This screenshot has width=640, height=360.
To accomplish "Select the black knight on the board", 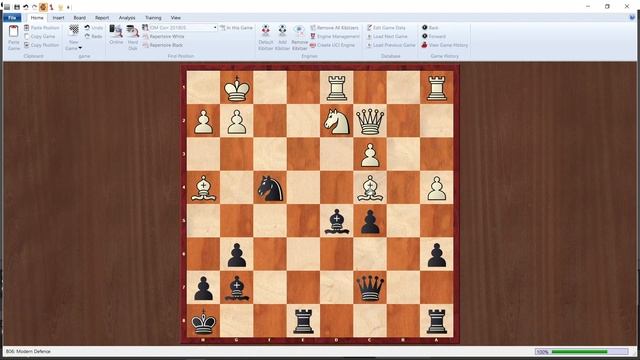I will [270, 188].
